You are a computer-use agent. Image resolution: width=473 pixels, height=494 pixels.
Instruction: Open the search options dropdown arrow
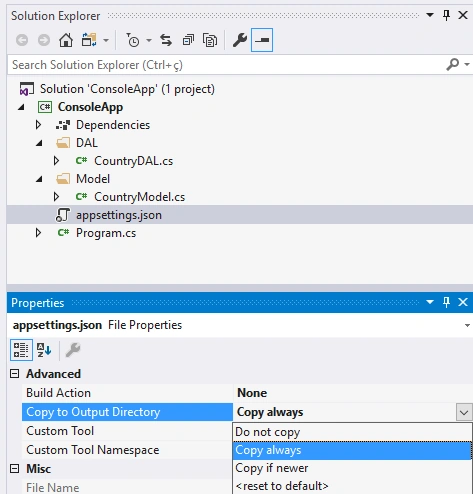467,64
